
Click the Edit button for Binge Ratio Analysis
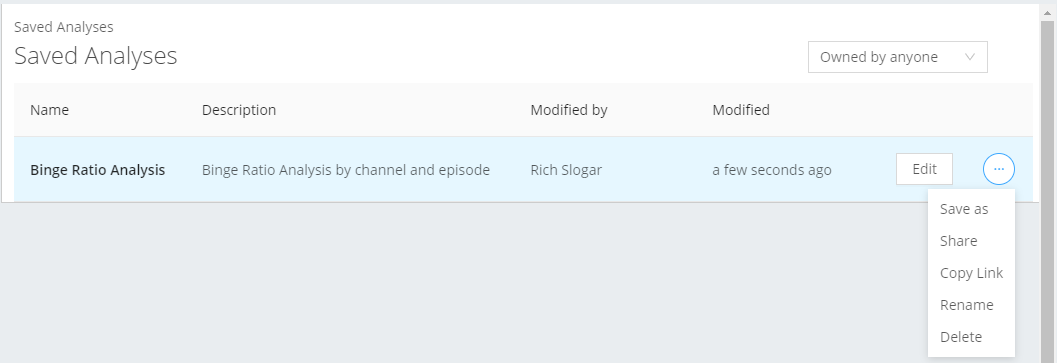coord(924,169)
